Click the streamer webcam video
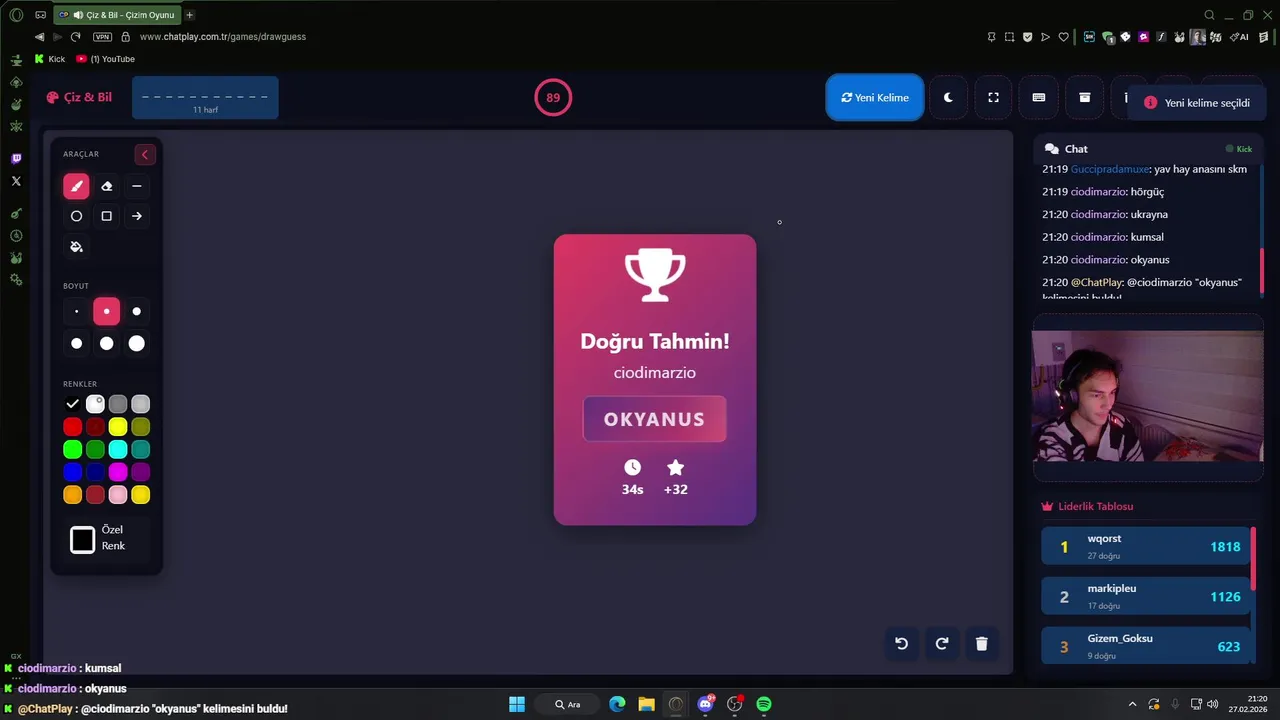 tap(1148, 396)
